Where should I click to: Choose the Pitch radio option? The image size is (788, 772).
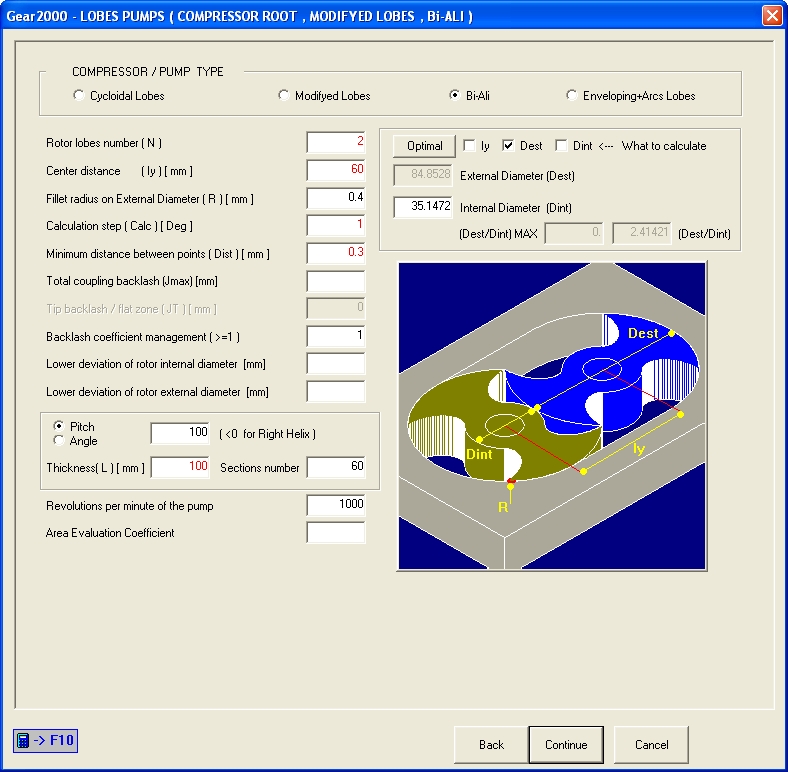click(x=74, y=426)
